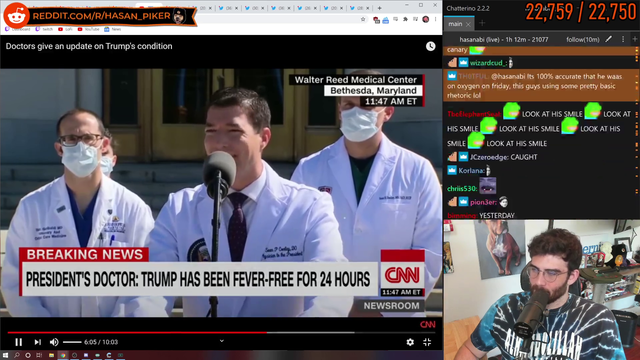Click the chriis530 username in chat
640x360 pixels.
[462, 189]
